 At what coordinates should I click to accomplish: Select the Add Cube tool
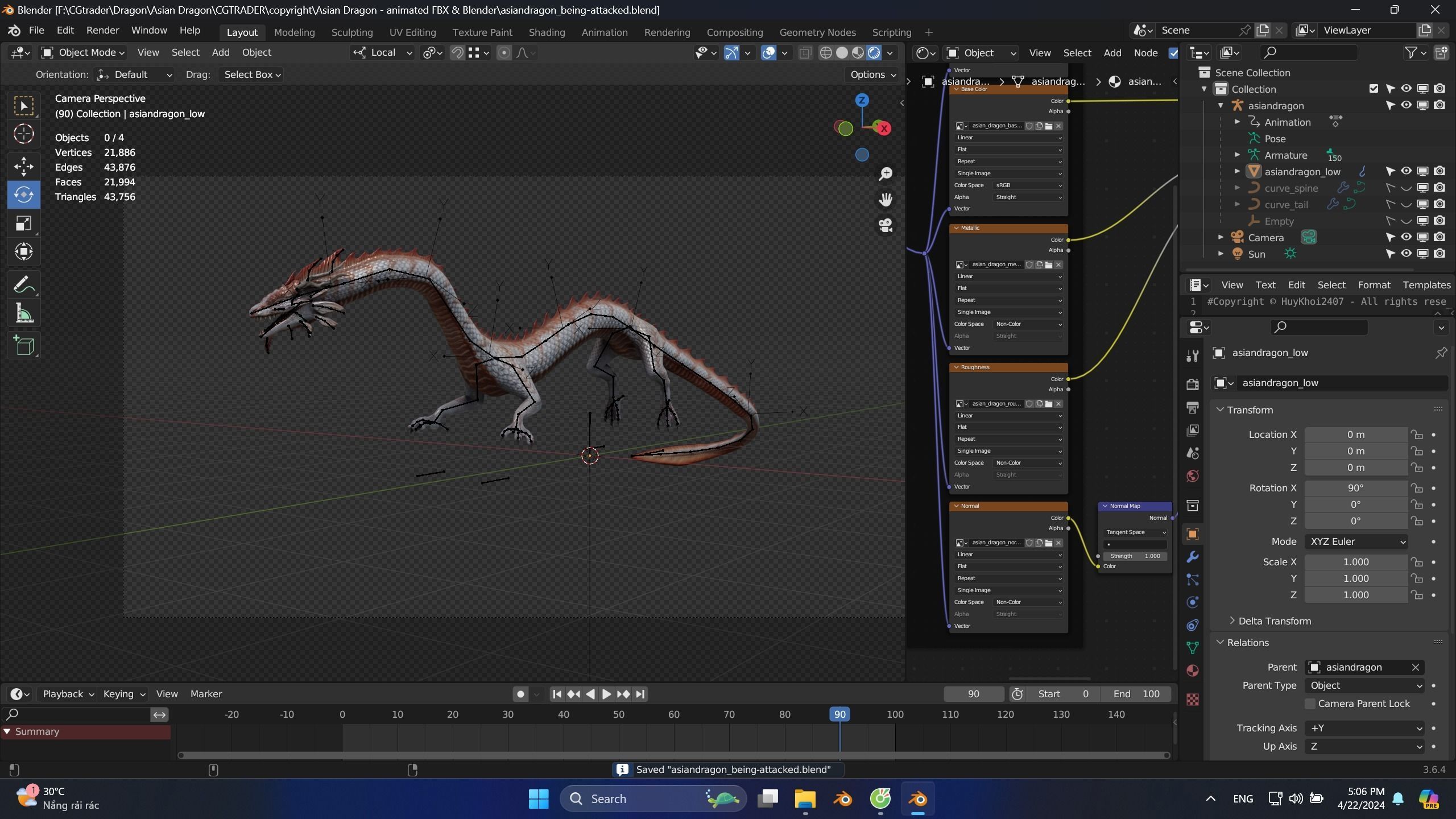point(23,346)
